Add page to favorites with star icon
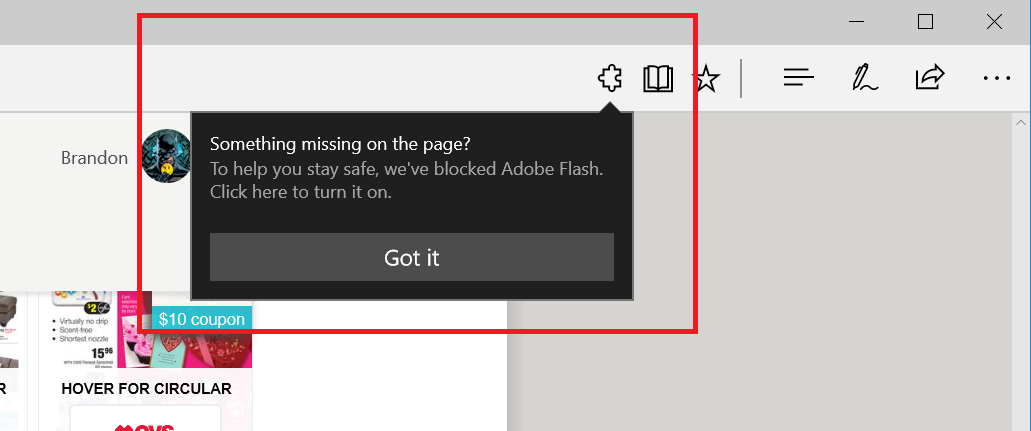Image resolution: width=1031 pixels, height=431 pixels. 706,78
